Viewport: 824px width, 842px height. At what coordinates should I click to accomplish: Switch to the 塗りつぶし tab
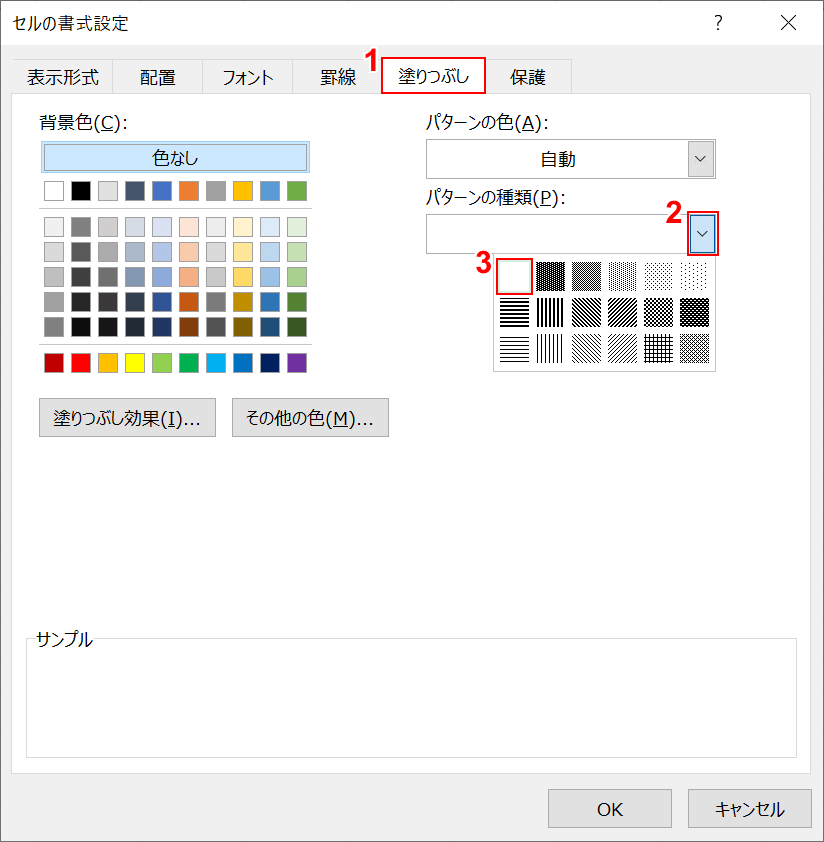click(433, 76)
